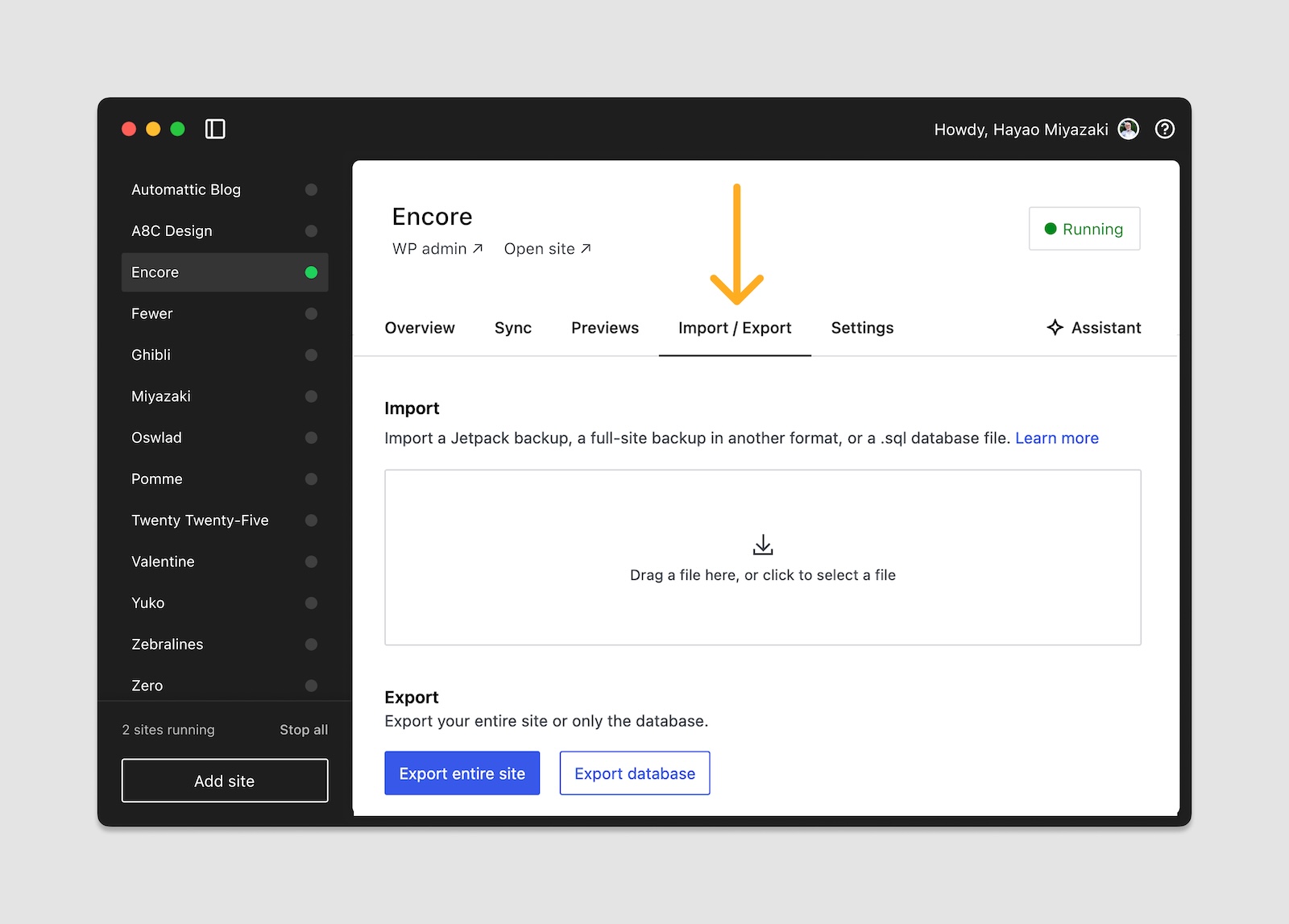Switch to the Sync tab
The width and height of the screenshot is (1289, 924).
(x=513, y=328)
